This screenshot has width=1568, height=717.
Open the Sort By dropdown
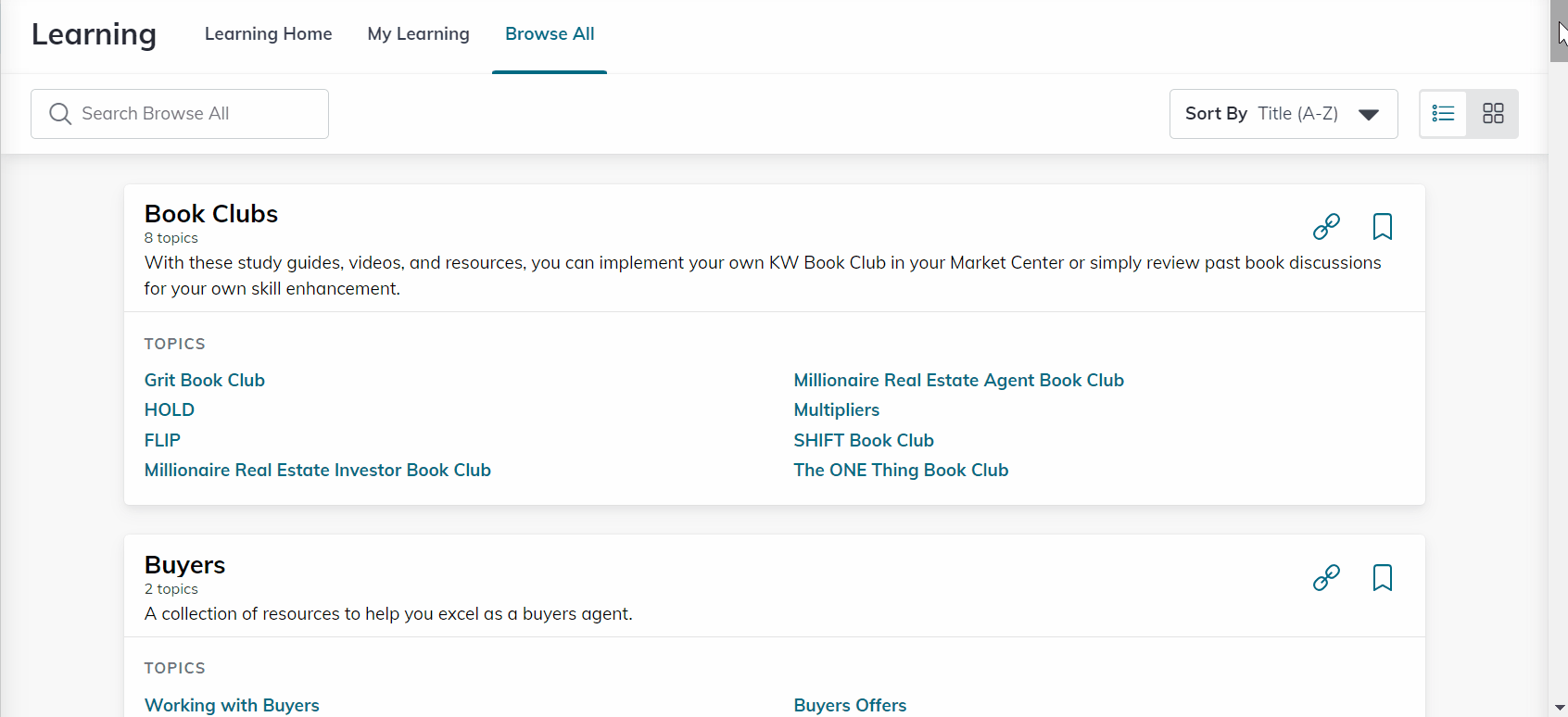pos(1283,114)
